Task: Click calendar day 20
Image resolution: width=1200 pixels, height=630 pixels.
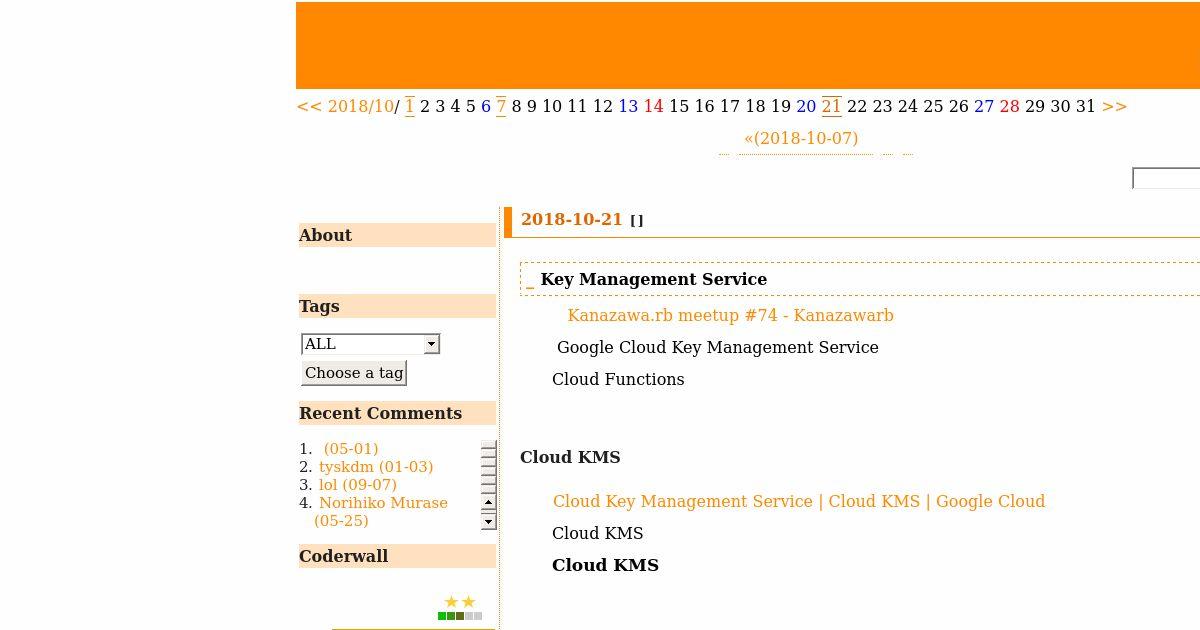Action: pos(806,106)
